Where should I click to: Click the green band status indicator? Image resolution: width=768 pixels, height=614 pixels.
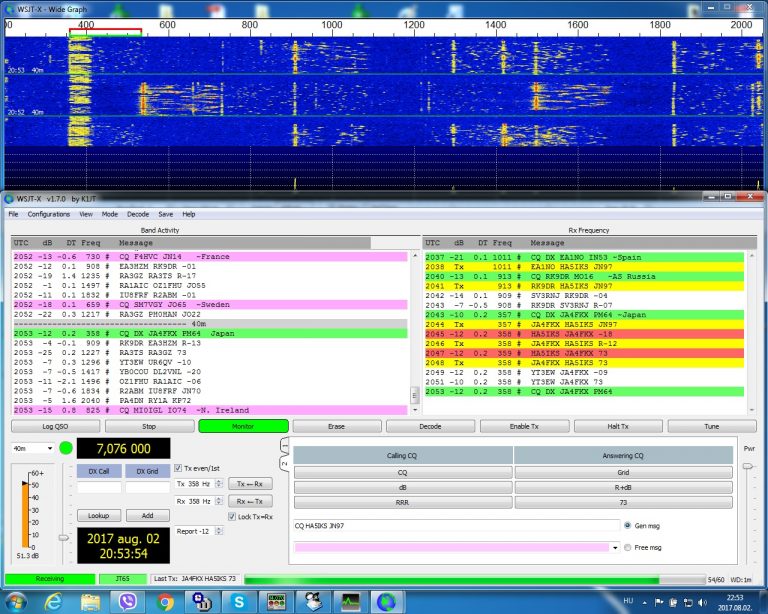(66, 448)
